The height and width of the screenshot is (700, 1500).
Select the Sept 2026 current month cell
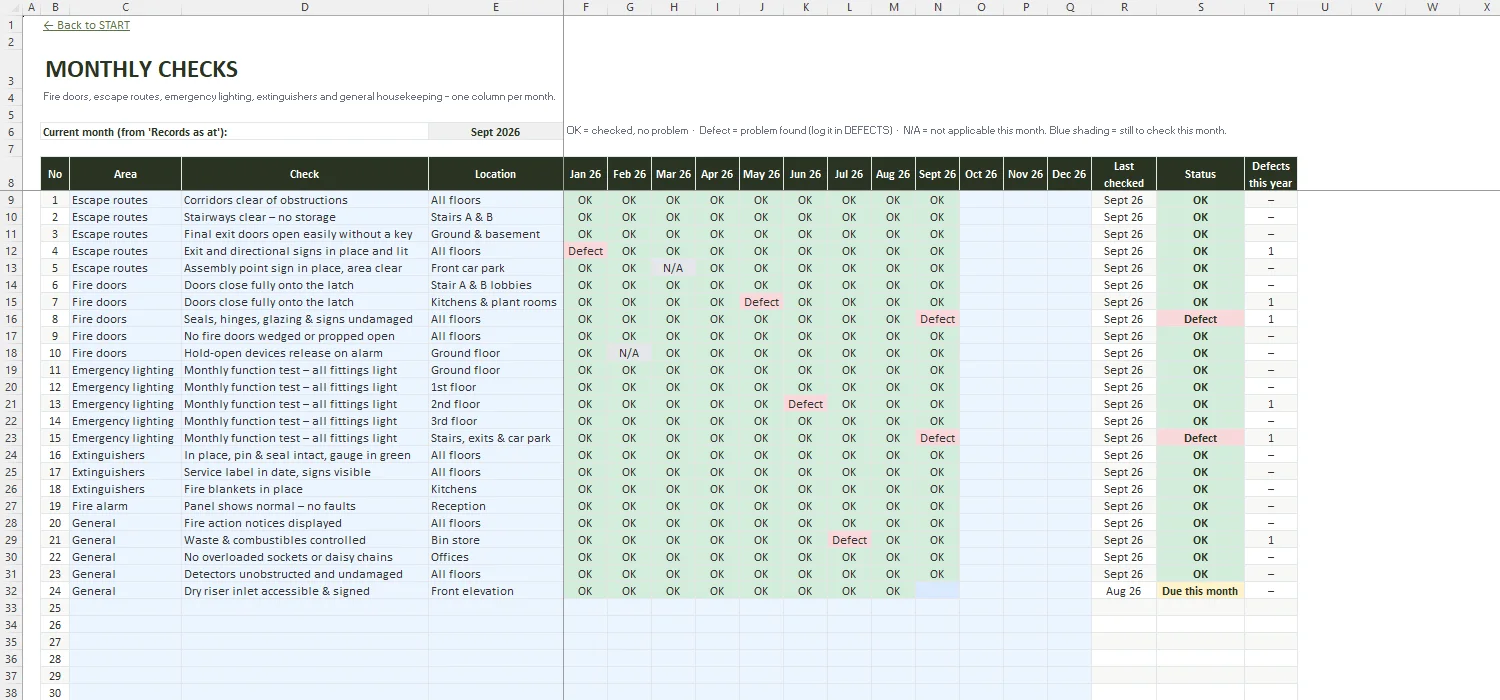point(495,132)
